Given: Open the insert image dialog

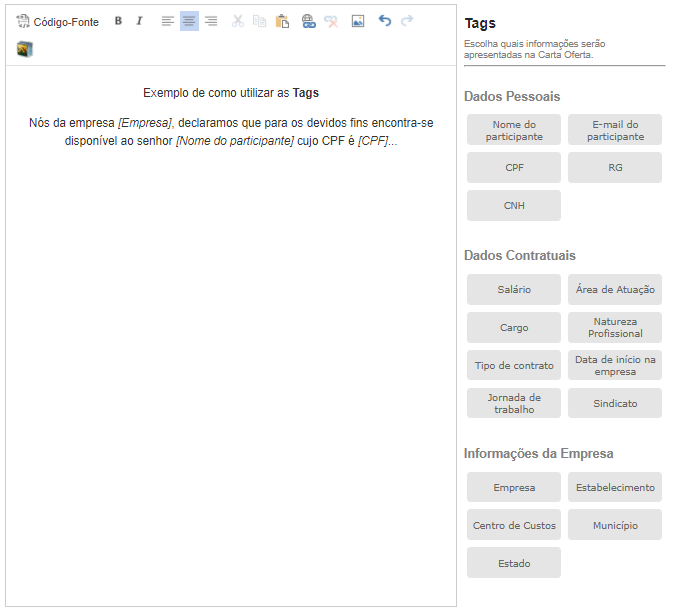Looking at the screenshot, I should pyautogui.click(x=358, y=21).
